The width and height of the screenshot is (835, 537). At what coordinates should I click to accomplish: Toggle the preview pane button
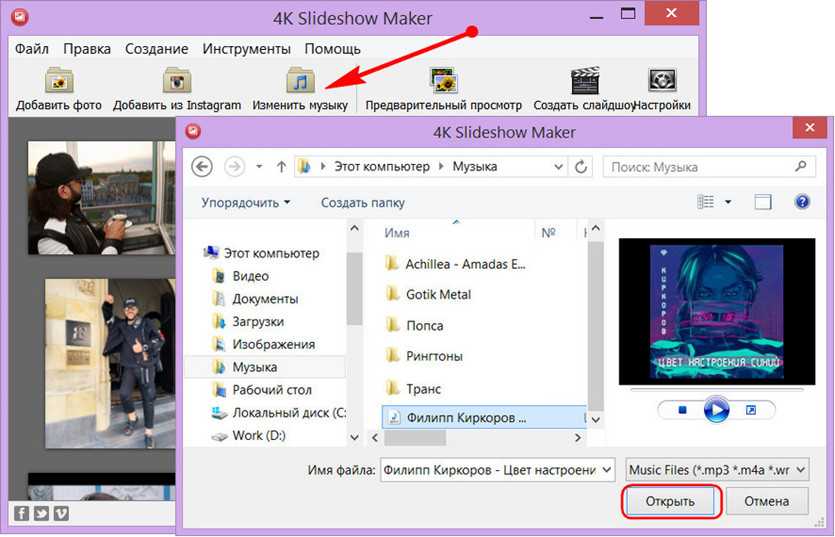[763, 202]
